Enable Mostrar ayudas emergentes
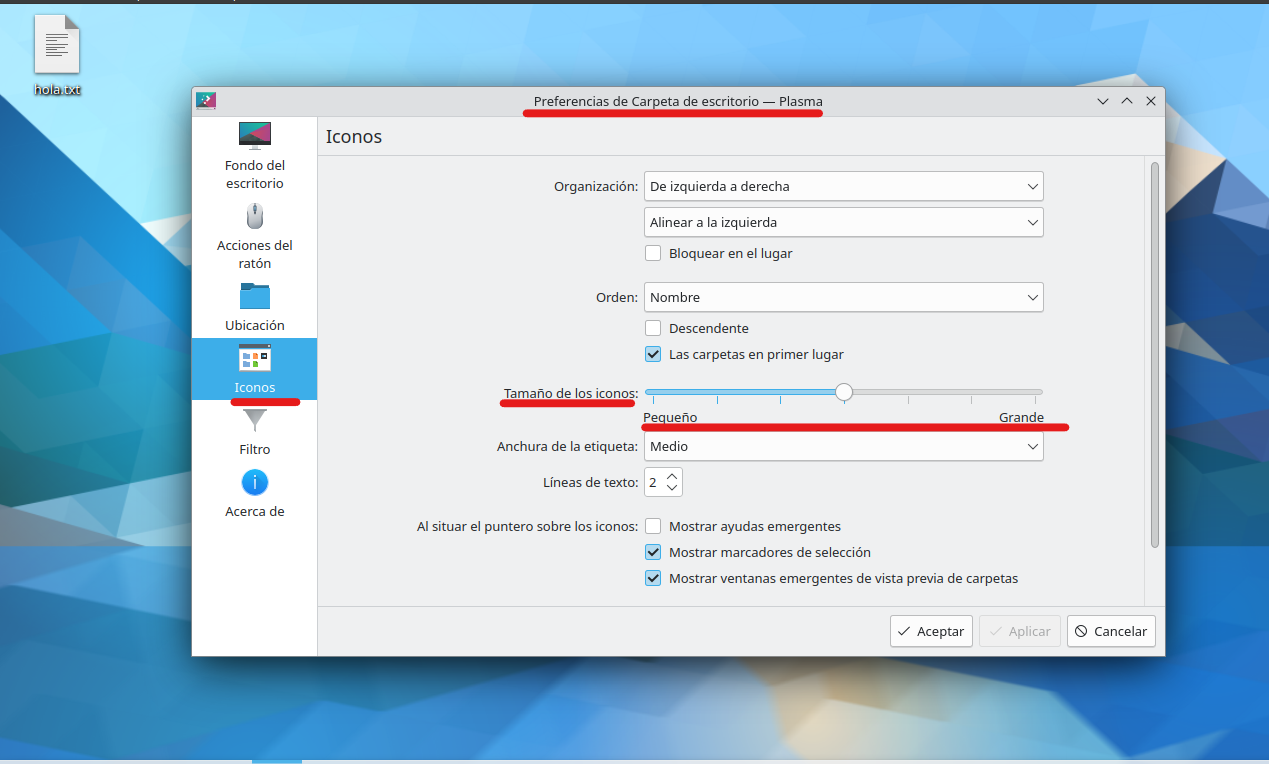1269x764 pixels. [653, 526]
